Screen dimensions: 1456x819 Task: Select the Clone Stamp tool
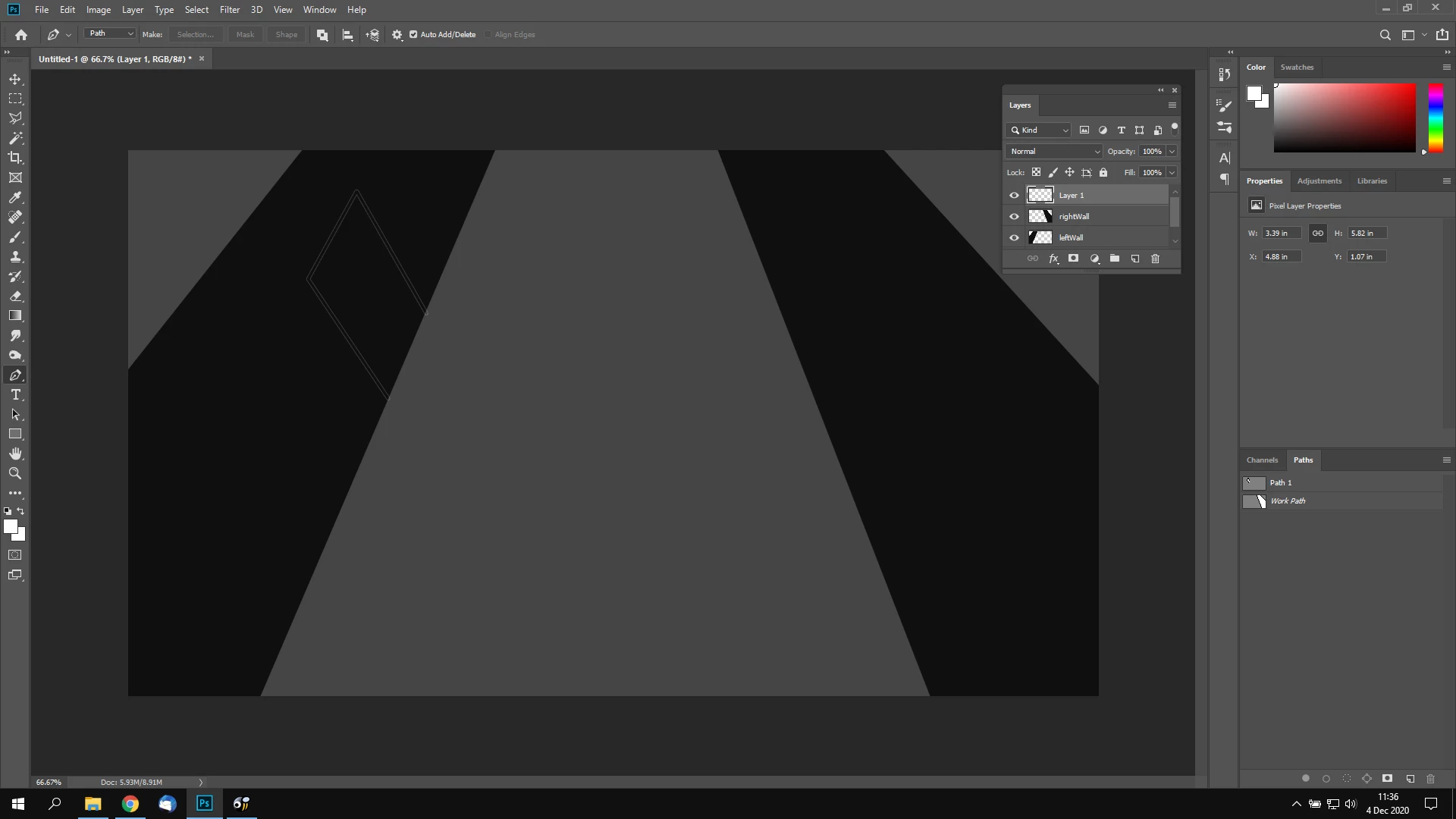point(15,257)
